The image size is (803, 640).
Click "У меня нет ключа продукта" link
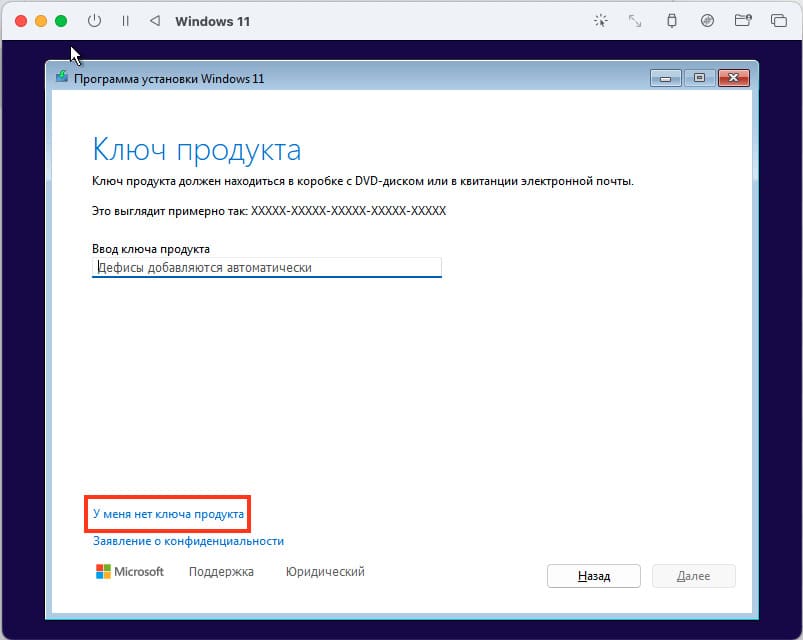pyautogui.click(x=168, y=514)
